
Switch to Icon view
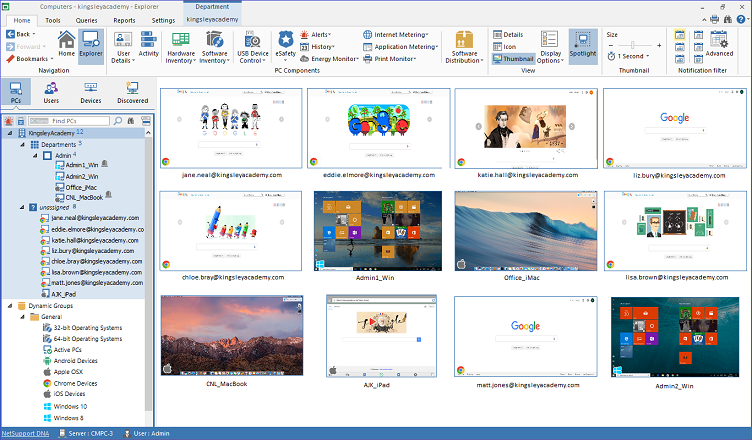505,47
